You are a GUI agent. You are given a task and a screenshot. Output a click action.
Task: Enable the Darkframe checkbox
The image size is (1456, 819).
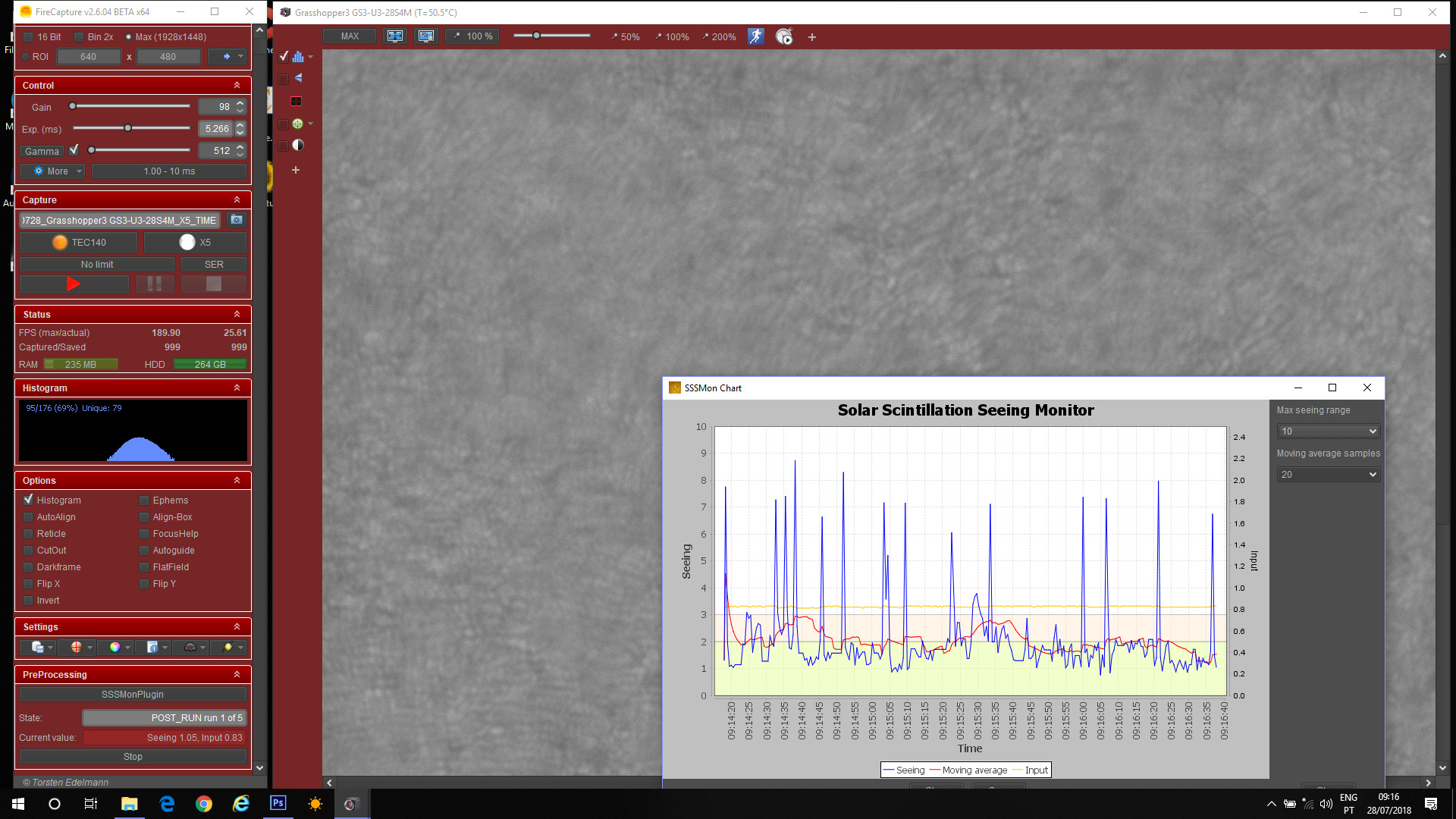[x=28, y=566]
